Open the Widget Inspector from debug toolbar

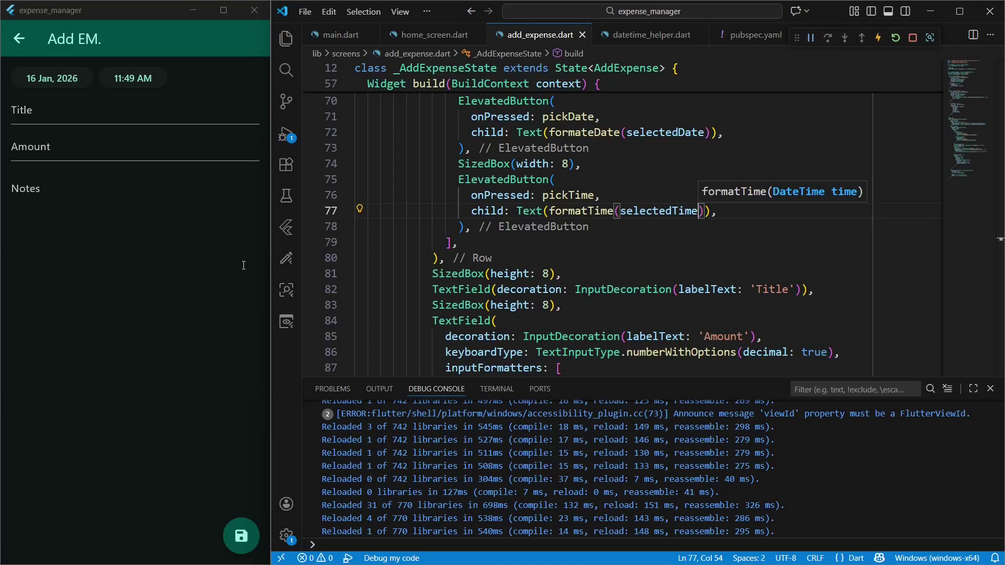(930, 38)
